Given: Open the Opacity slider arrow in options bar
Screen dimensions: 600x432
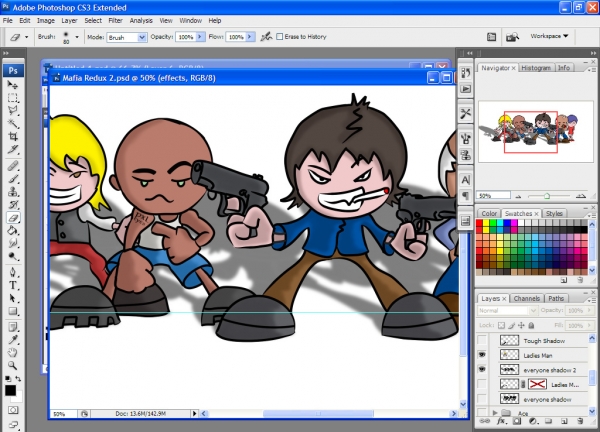Looking at the screenshot, I should 200,37.
